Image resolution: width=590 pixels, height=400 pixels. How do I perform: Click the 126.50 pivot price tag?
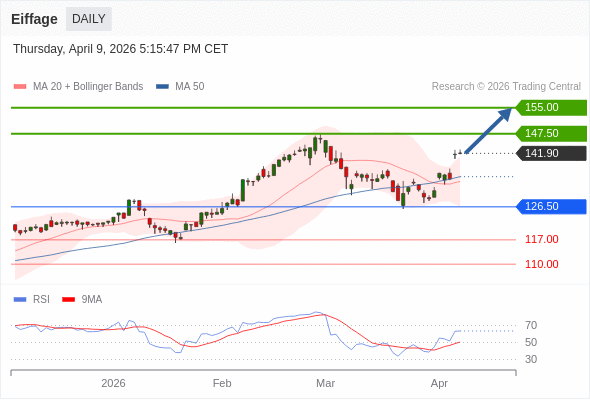point(551,207)
